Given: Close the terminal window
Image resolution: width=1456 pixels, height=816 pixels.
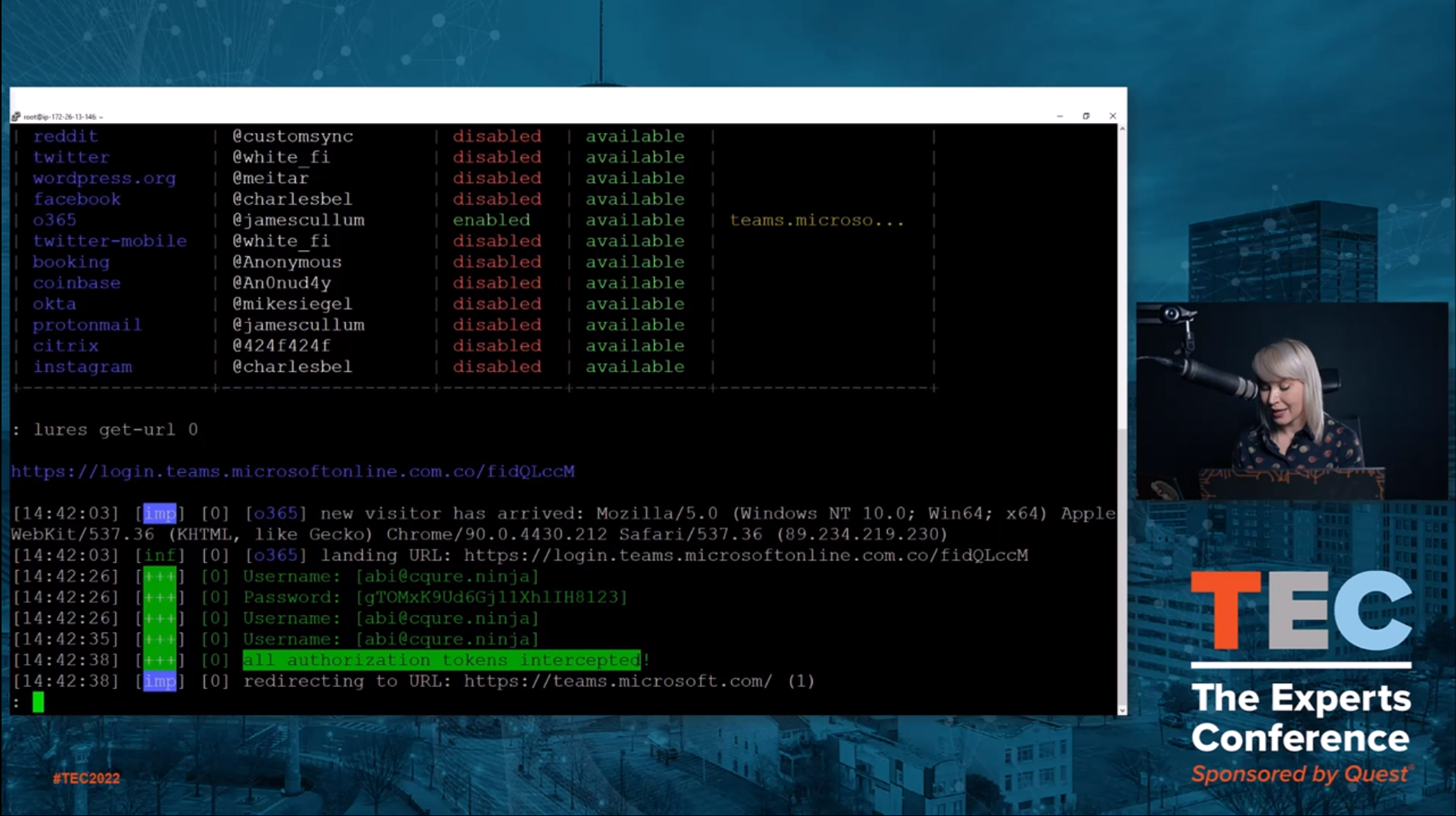Looking at the screenshot, I should [1112, 116].
